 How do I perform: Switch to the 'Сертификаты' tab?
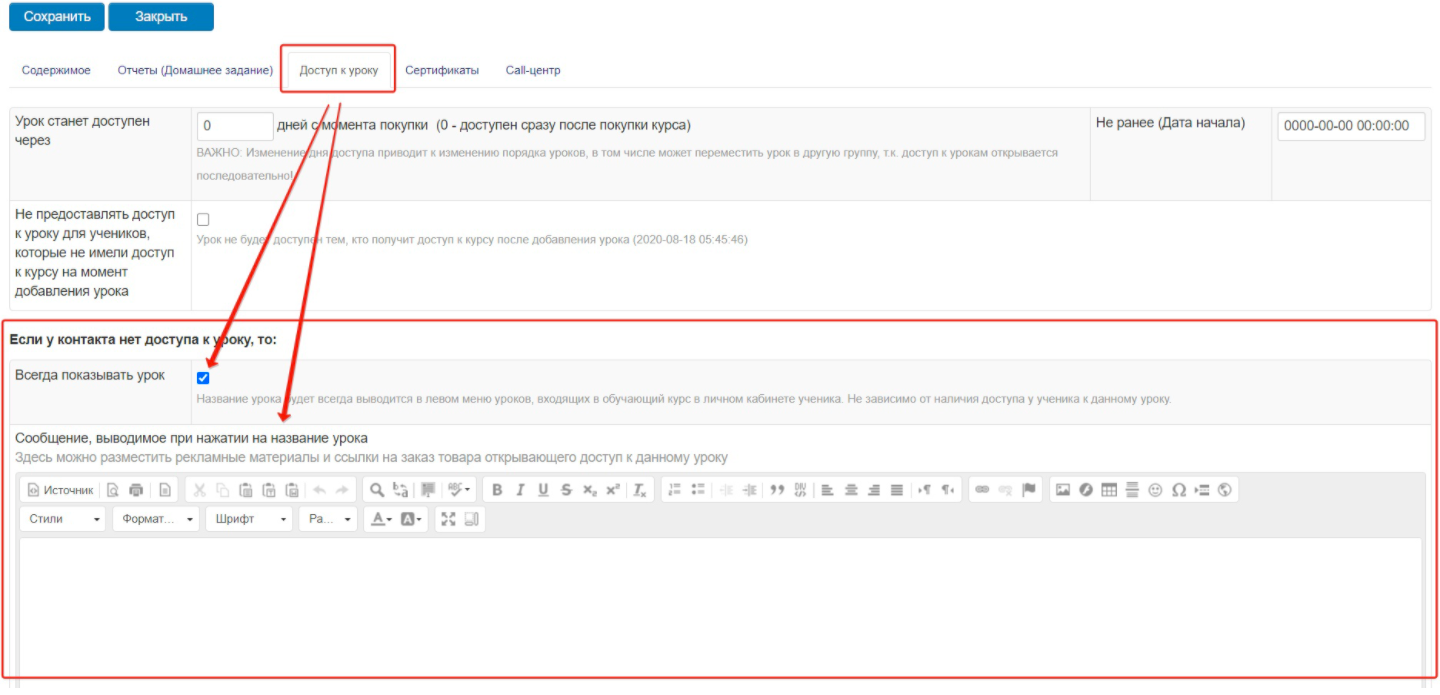(441, 70)
